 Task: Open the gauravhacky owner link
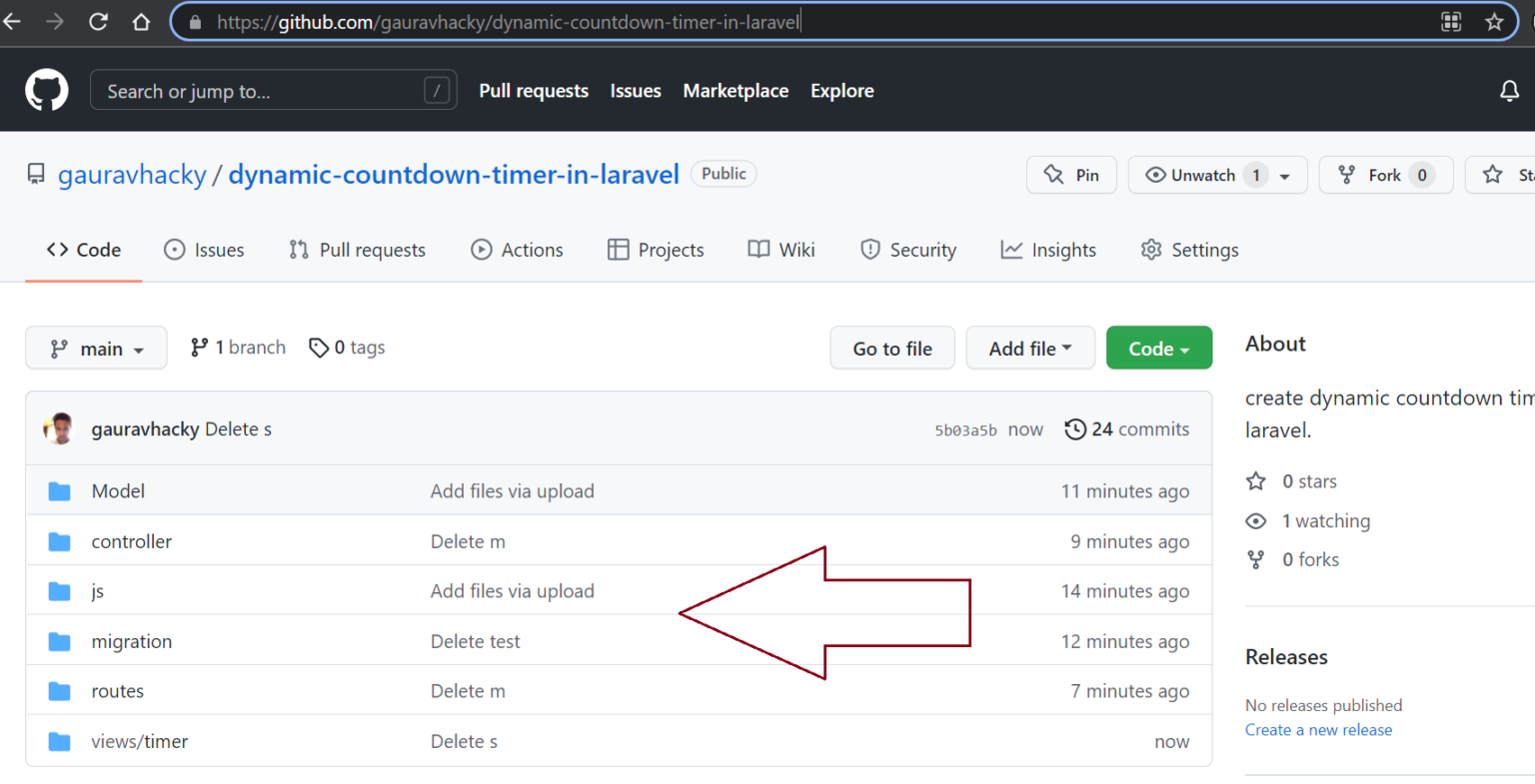pos(132,175)
